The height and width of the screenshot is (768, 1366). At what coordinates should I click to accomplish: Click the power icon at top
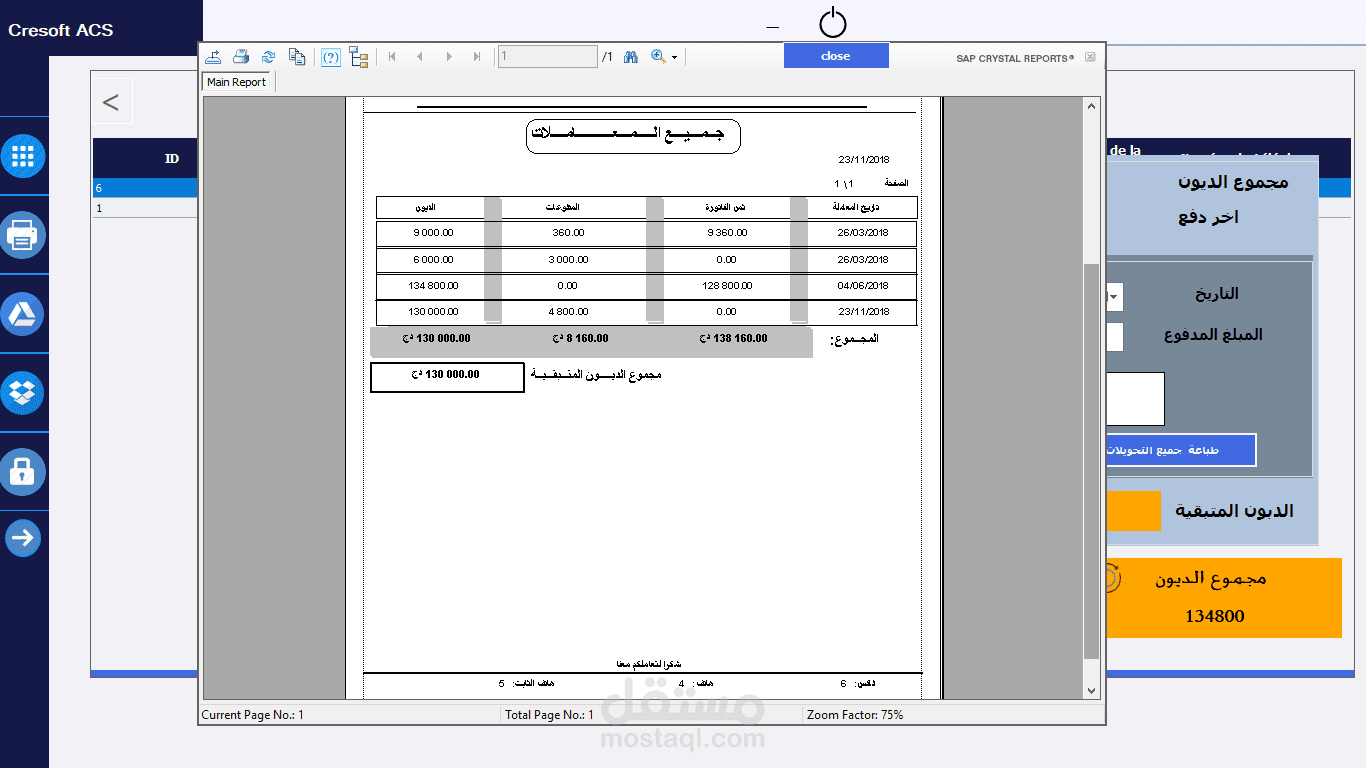[833, 23]
